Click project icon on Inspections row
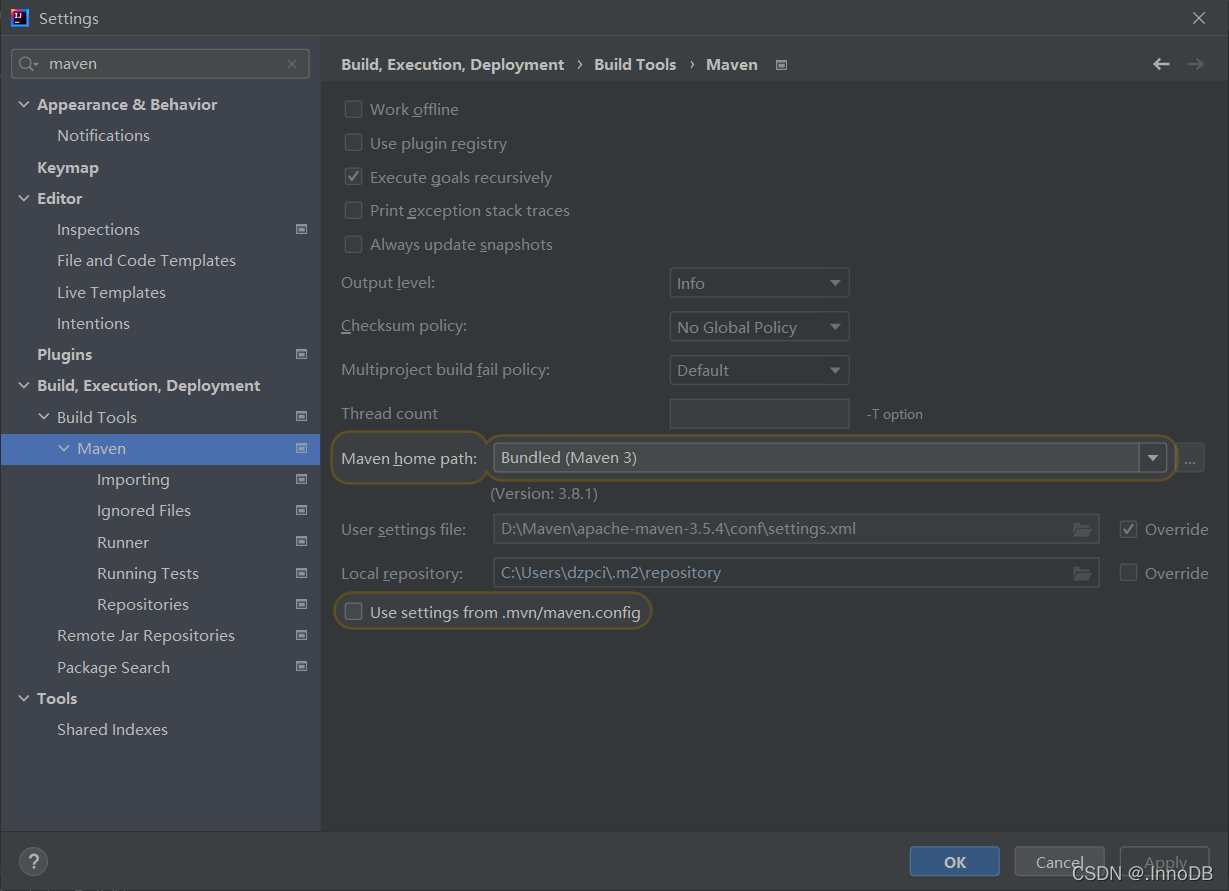The image size is (1229, 891). click(x=301, y=229)
